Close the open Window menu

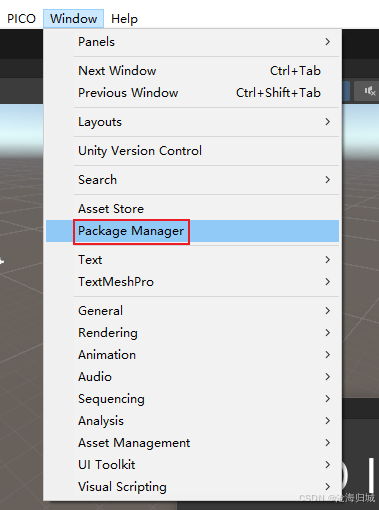[73, 19]
